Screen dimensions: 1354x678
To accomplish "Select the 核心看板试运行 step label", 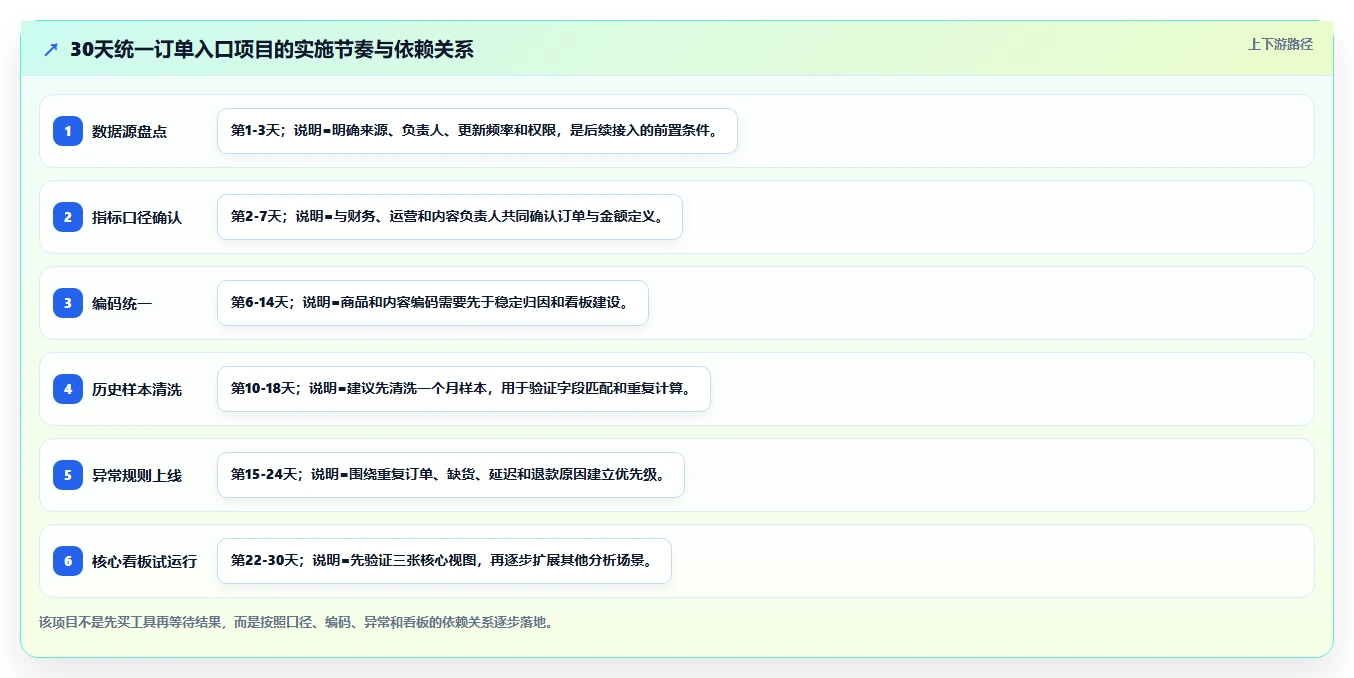I will pos(144,561).
